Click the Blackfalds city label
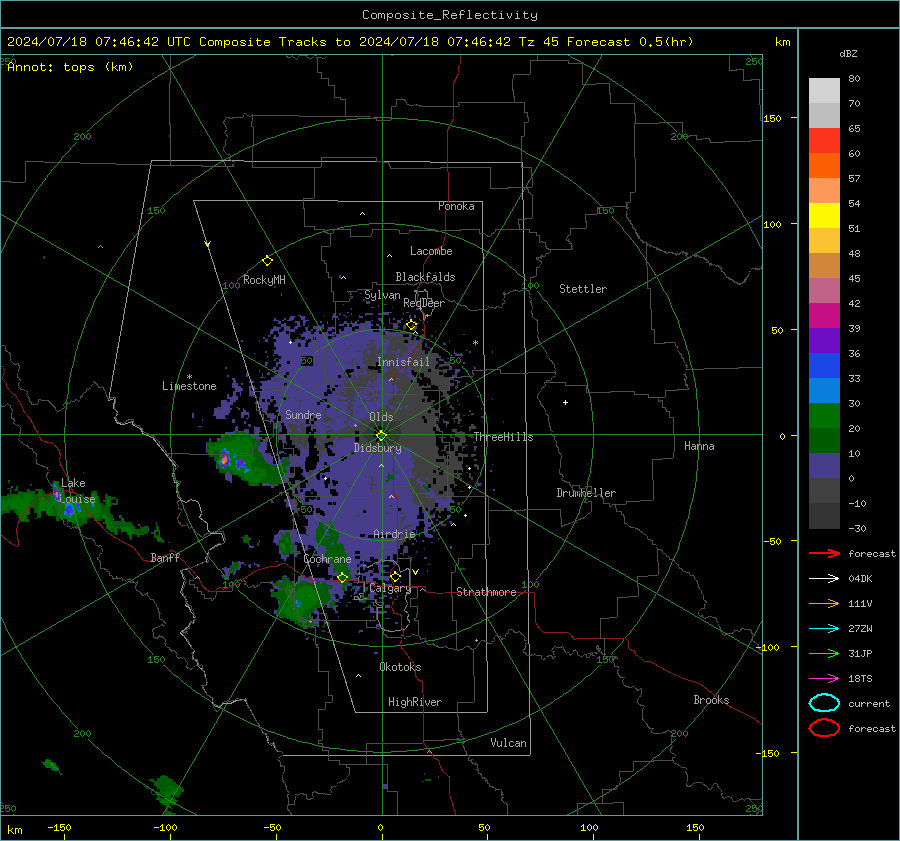 tap(425, 277)
